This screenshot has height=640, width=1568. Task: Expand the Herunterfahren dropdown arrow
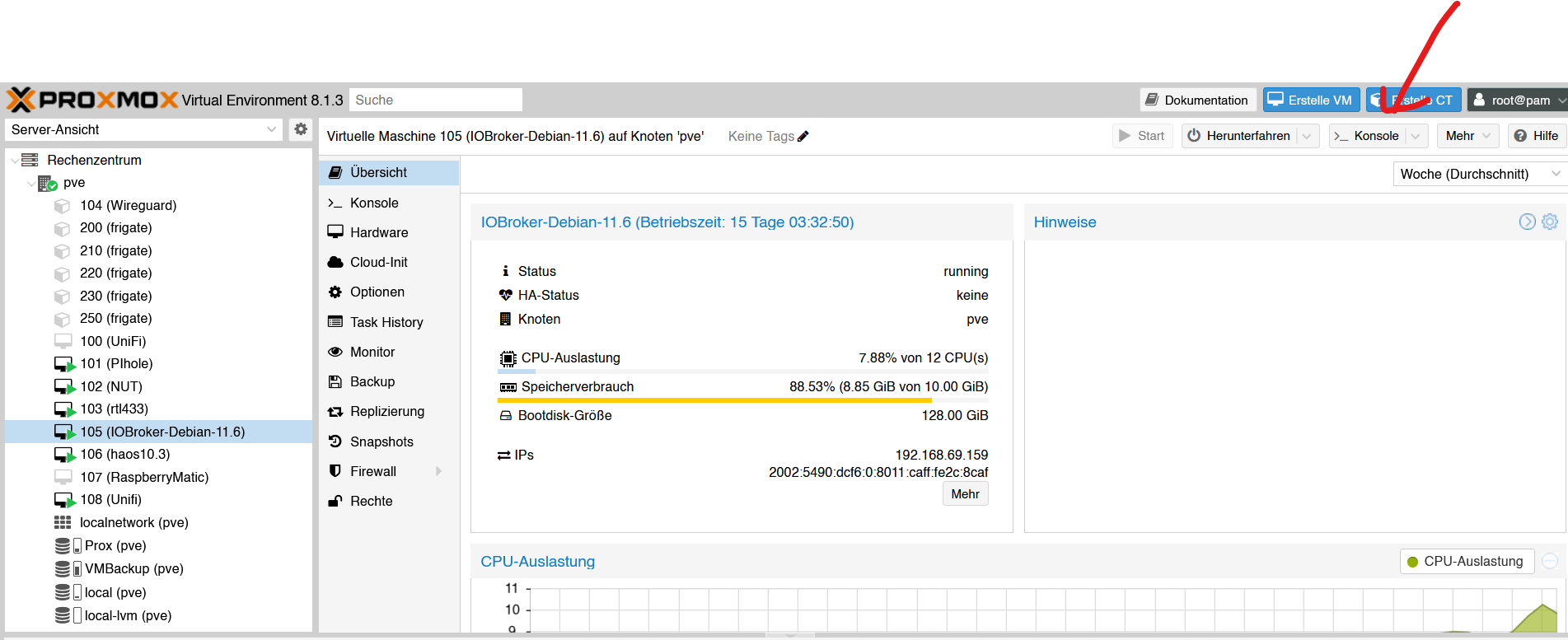pos(1307,136)
